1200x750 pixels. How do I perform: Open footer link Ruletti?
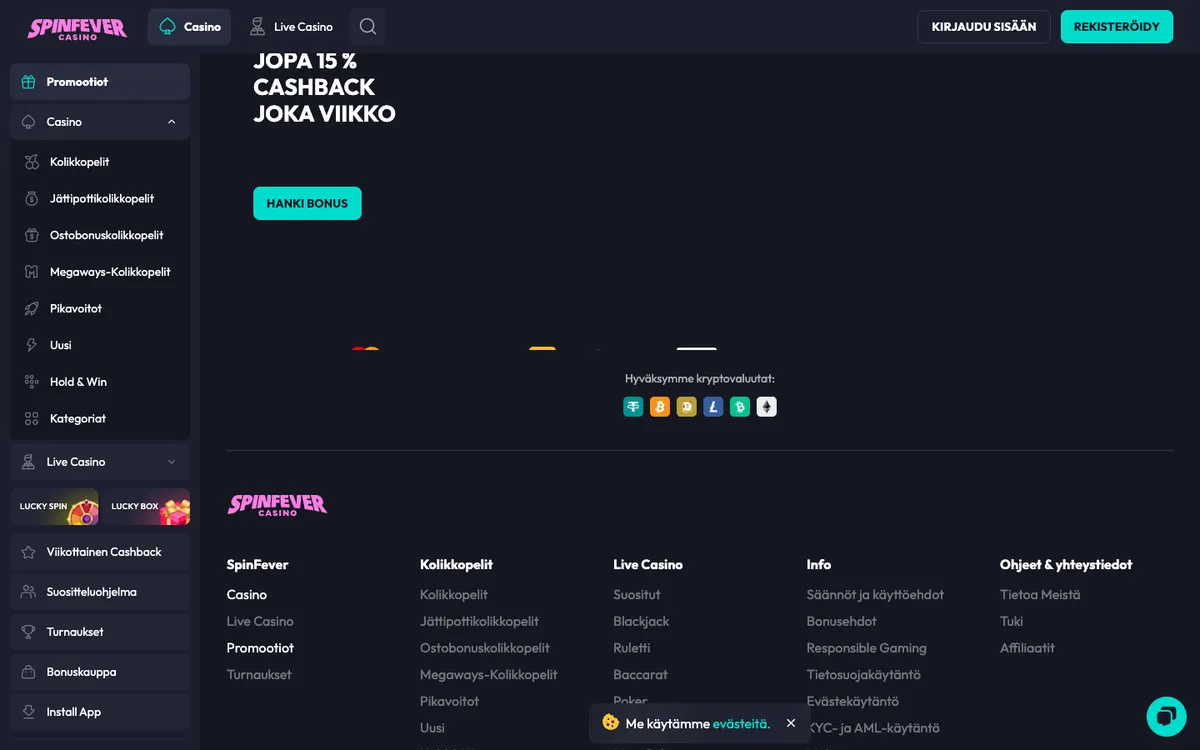coord(632,648)
